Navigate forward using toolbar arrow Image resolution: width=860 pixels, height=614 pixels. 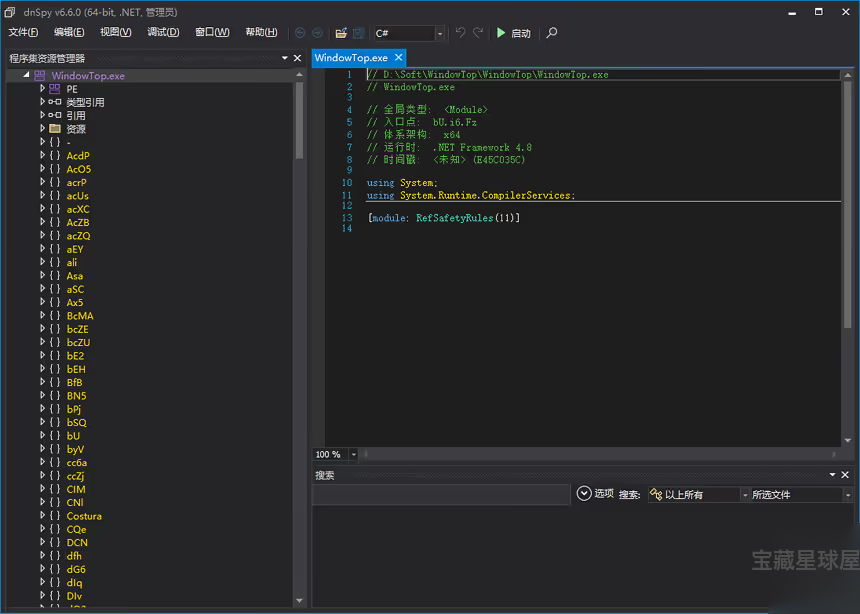(317, 33)
